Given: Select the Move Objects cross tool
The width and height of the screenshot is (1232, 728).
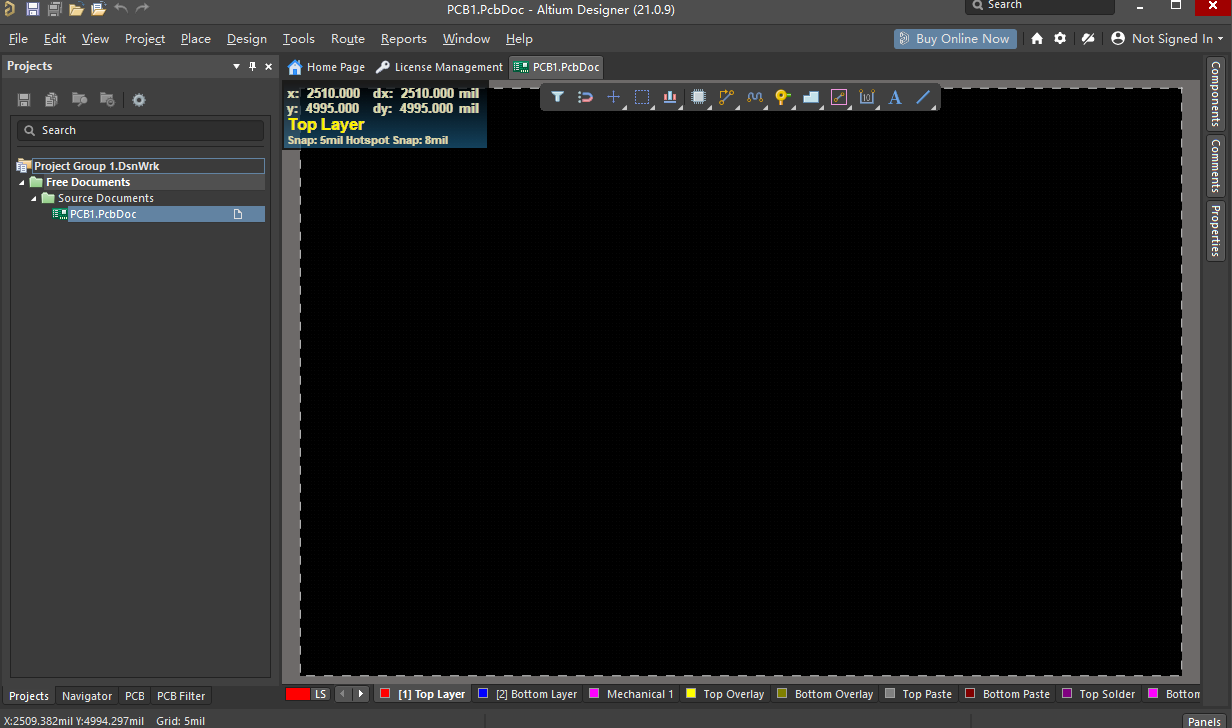Looking at the screenshot, I should point(614,97).
